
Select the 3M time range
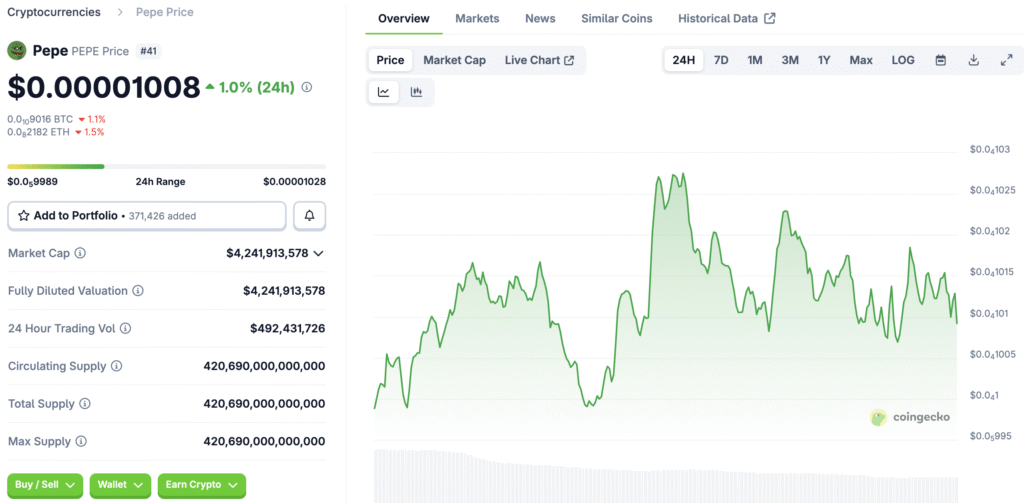[x=790, y=60]
